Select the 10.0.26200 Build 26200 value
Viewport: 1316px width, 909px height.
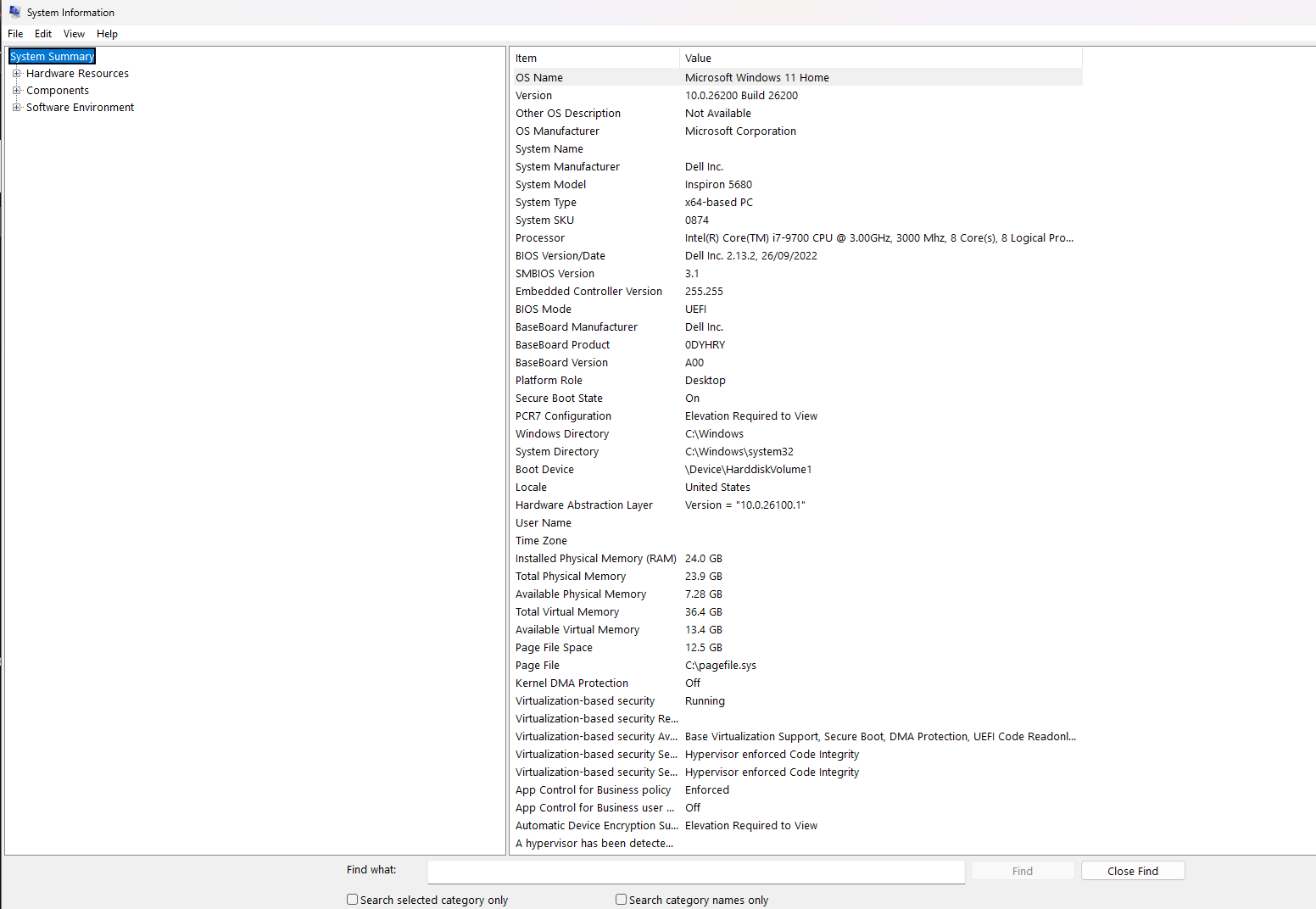[x=741, y=96]
